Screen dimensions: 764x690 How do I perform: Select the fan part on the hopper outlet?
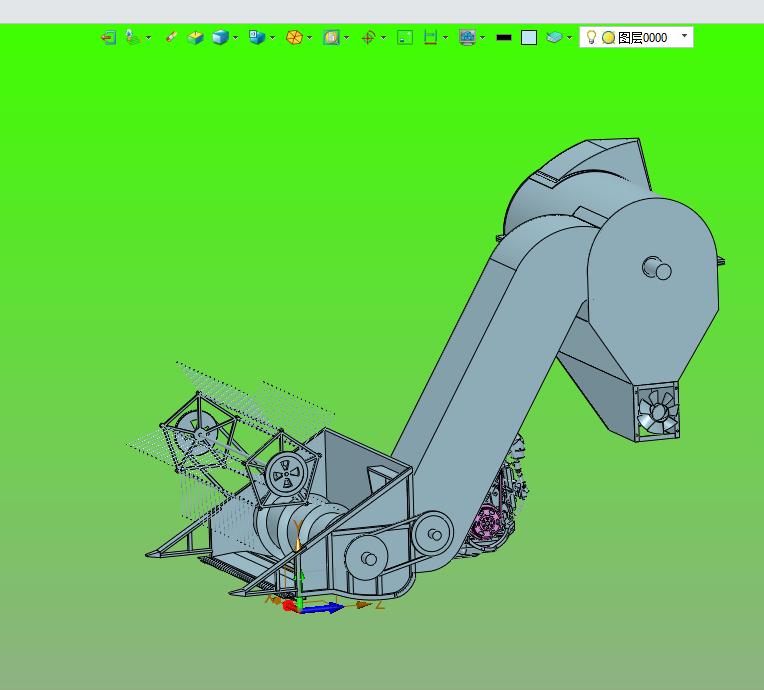(657, 413)
